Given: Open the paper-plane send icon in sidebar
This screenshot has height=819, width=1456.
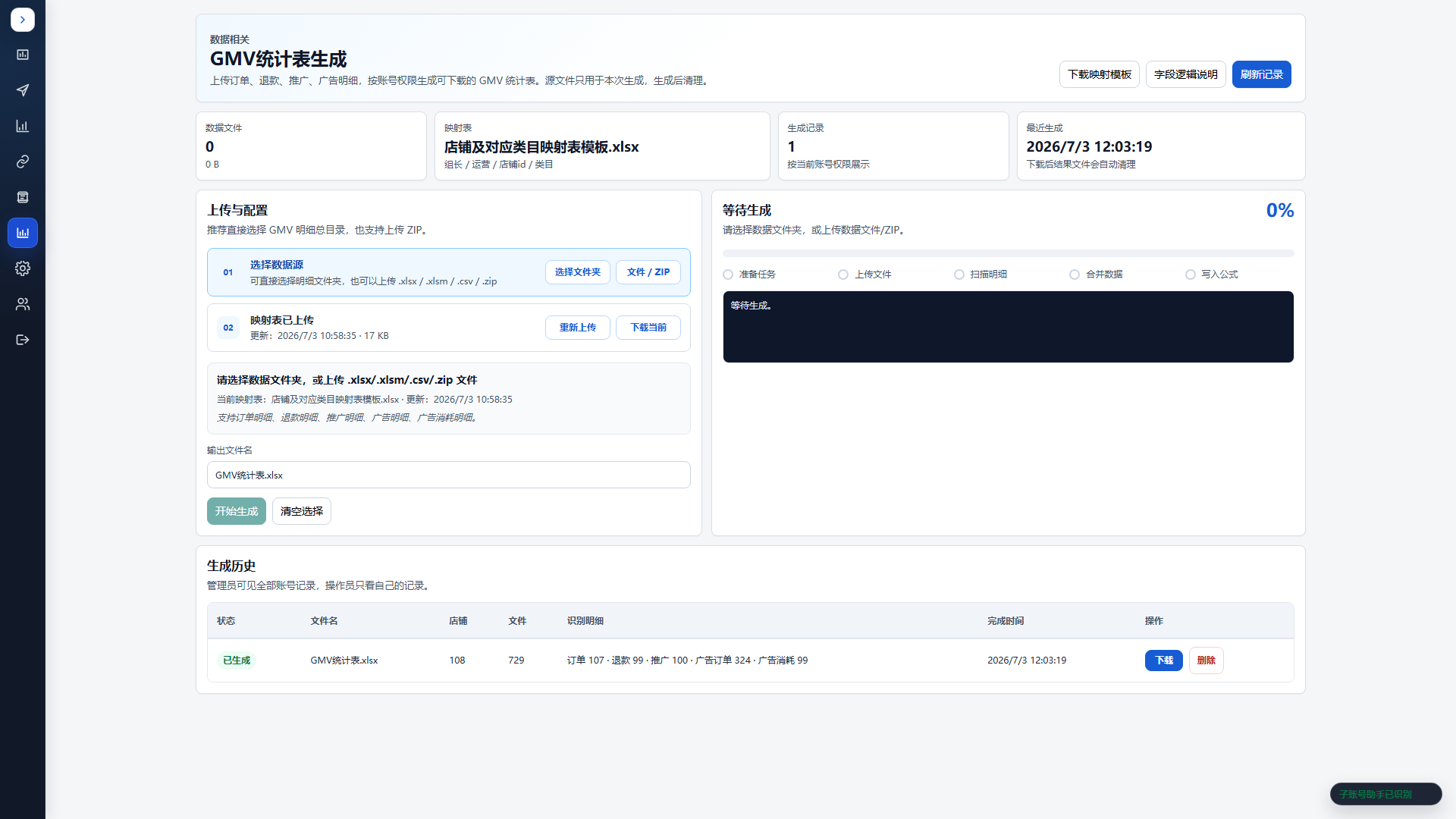Looking at the screenshot, I should coord(23,90).
